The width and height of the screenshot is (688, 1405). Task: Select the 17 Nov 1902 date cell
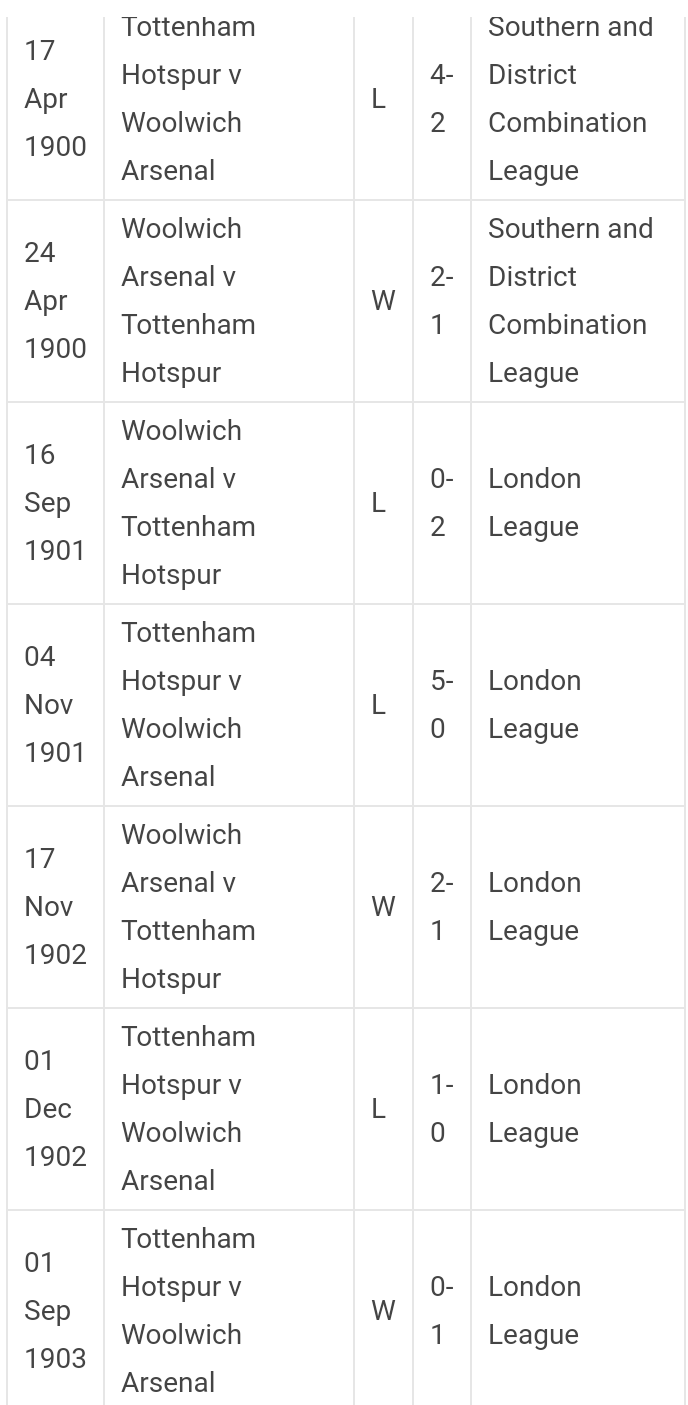click(x=55, y=907)
